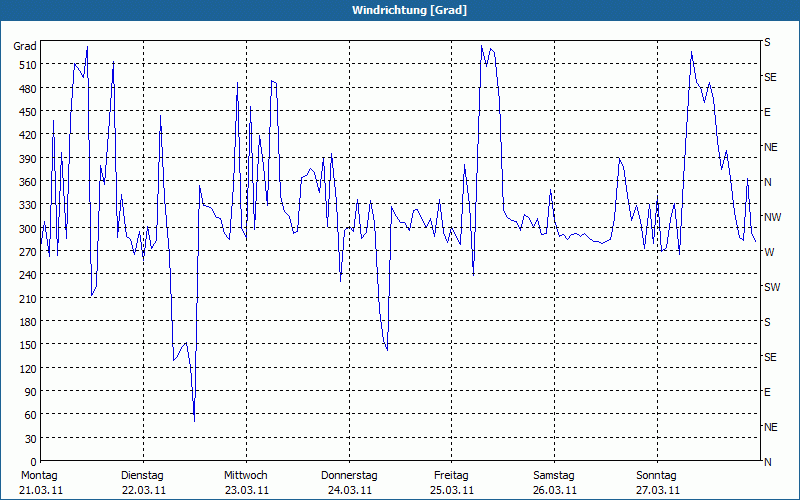Click the date 21.03.11
Viewport: 800px width, 500px height.
coord(41,491)
